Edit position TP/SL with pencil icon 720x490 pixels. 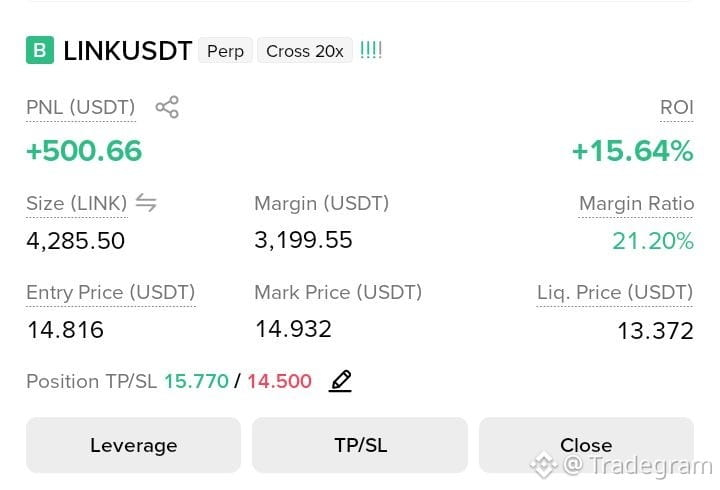click(340, 381)
